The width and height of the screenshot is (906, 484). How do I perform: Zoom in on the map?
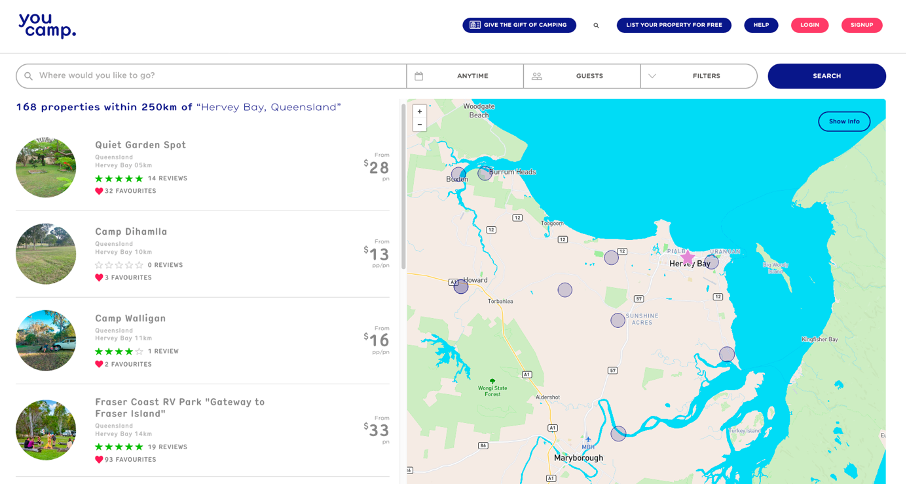[x=419, y=111]
